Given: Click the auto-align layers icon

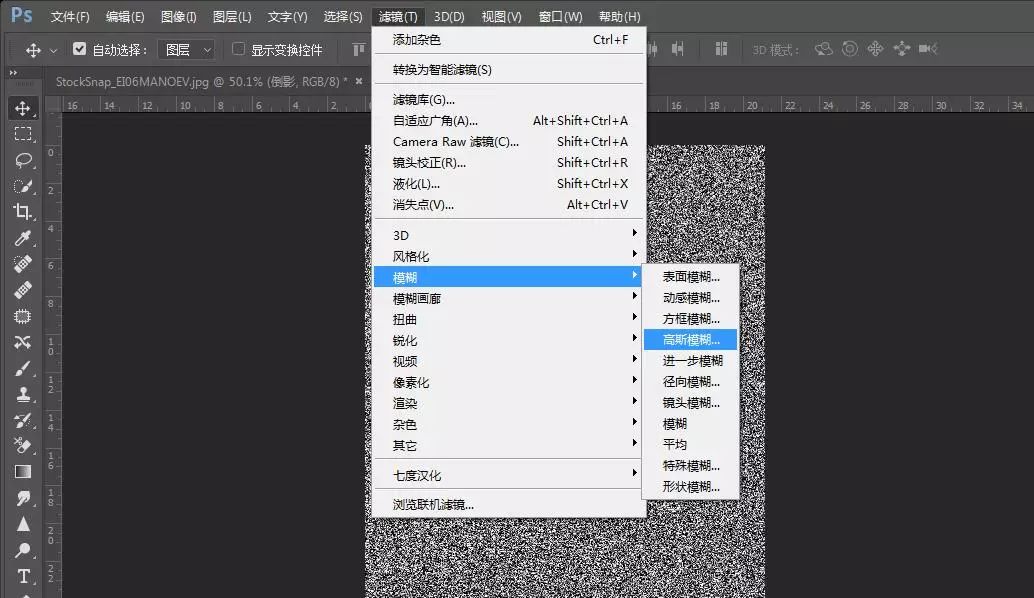Looking at the screenshot, I should click(721, 49).
